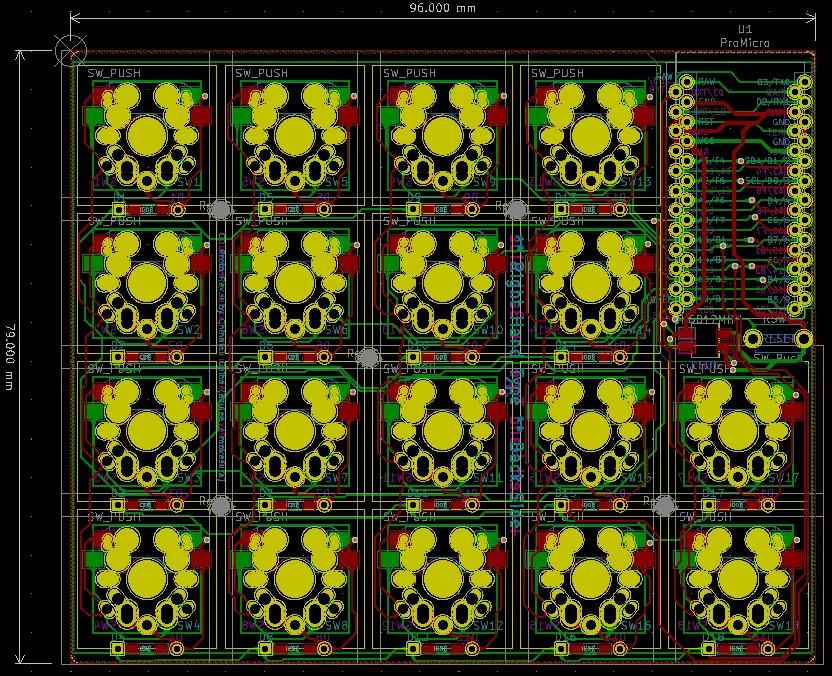
Task: Click the SW_PUSH label above SW13
Action: click(558, 73)
